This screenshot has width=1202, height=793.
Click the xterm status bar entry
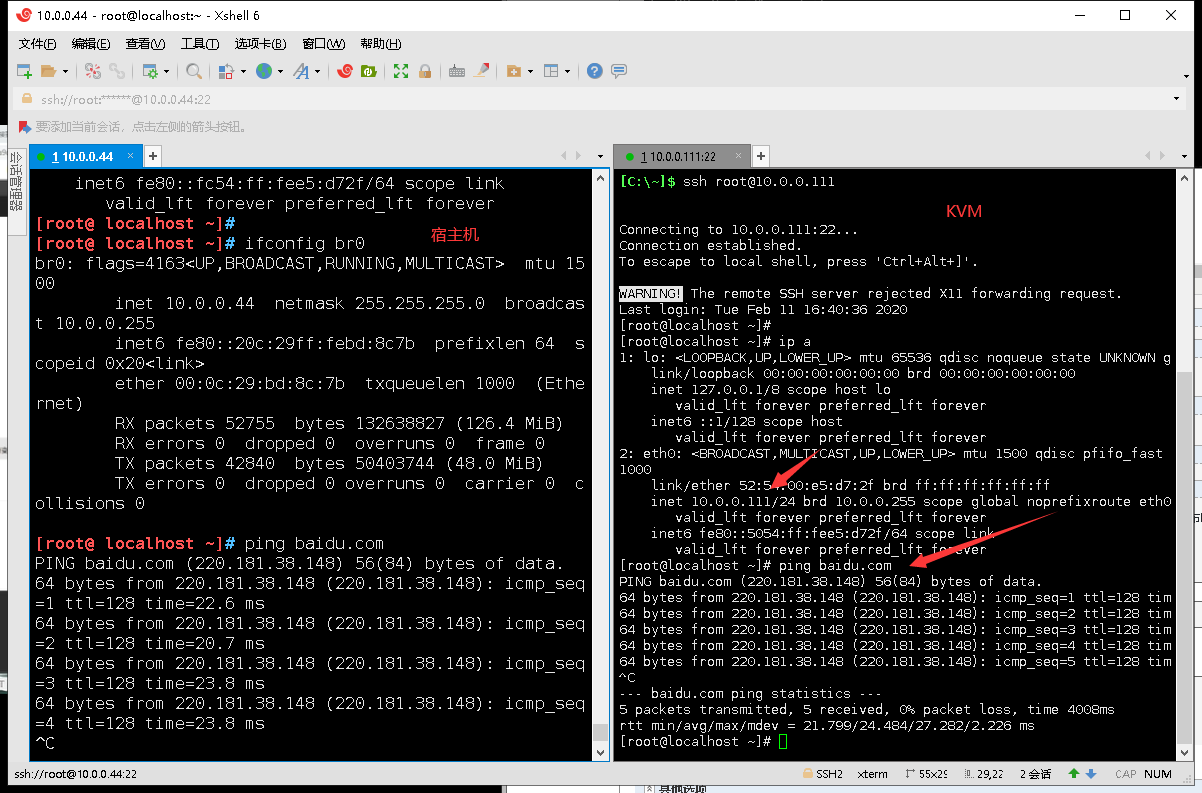click(873, 774)
